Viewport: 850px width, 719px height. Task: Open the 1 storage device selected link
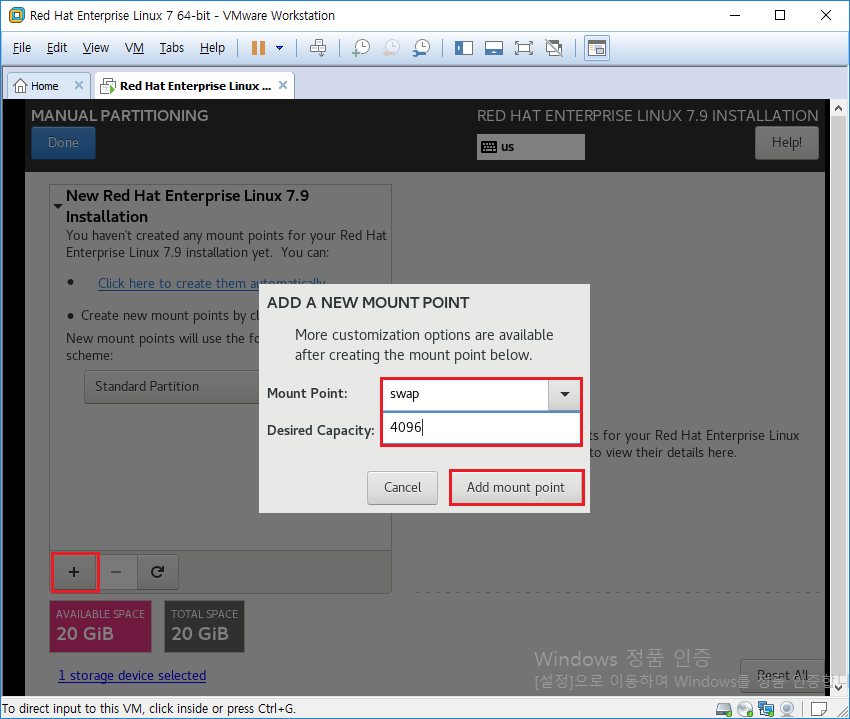point(132,676)
